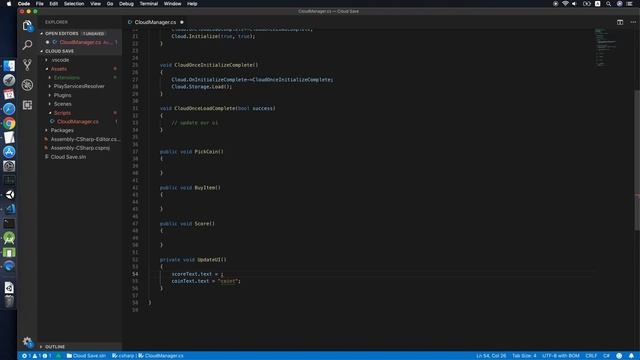Click the errors and warnings count in status bar

click(x=36, y=356)
